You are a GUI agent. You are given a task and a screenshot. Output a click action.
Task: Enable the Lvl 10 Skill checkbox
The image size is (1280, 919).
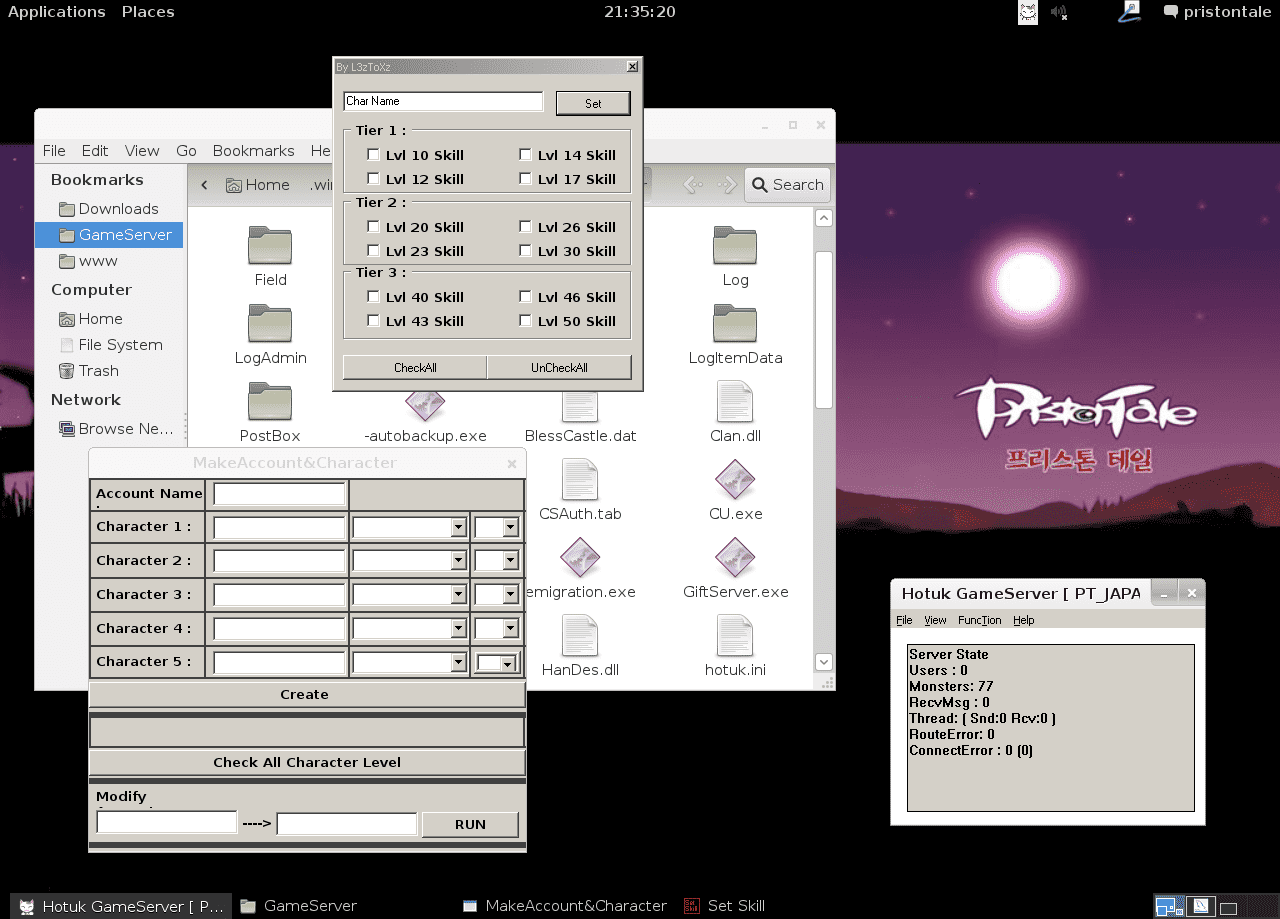pos(373,155)
